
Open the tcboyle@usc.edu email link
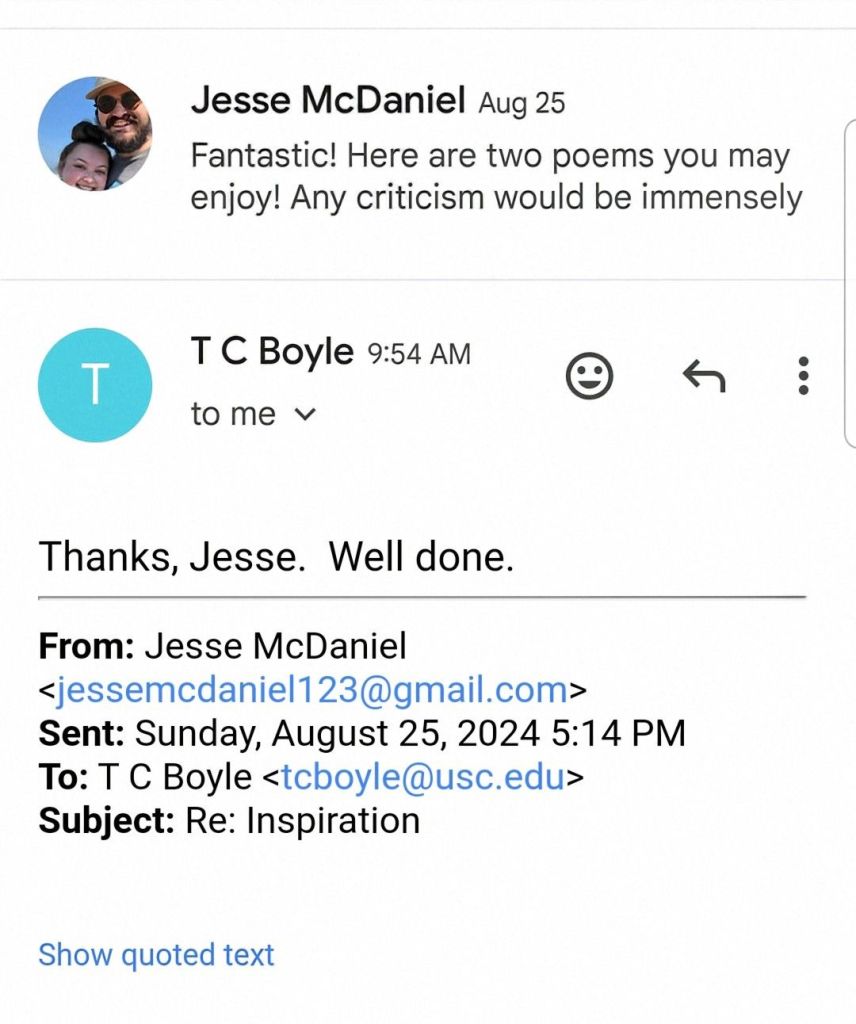422,776
